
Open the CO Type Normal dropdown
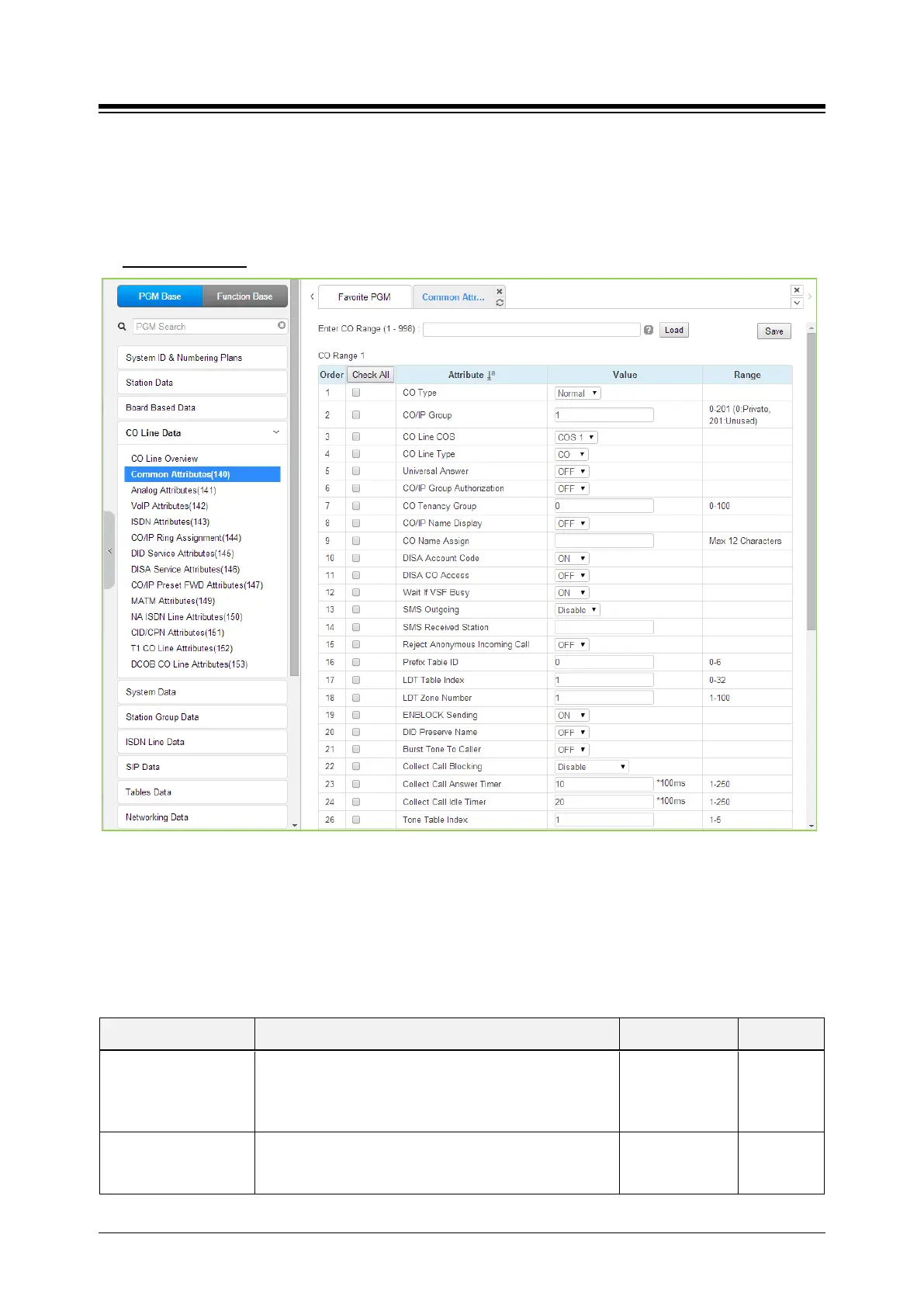pos(577,393)
